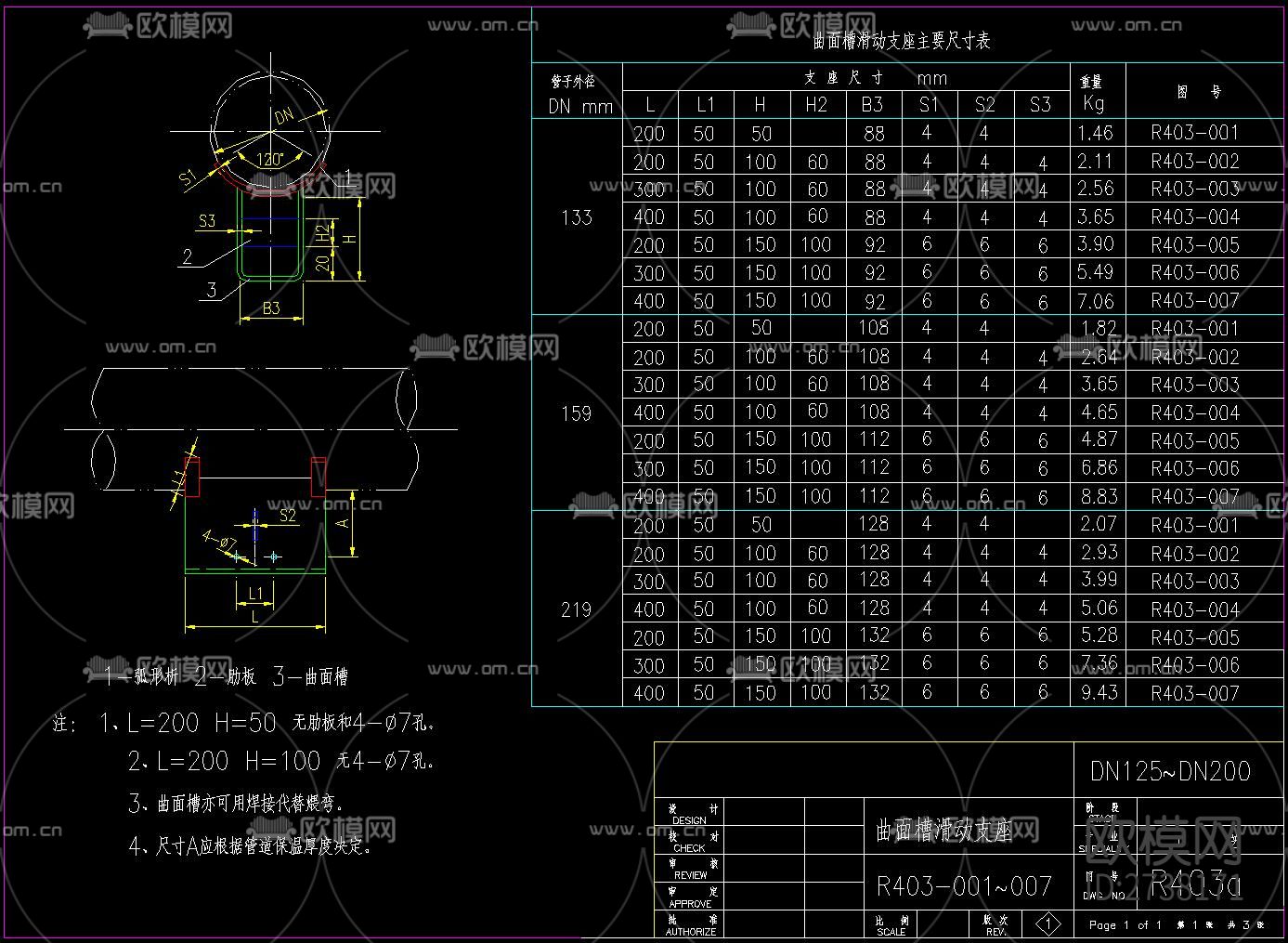Select the 219 pipe diameter group cell
Viewport: 1288px width, 943px height.
tap(576, 609)
